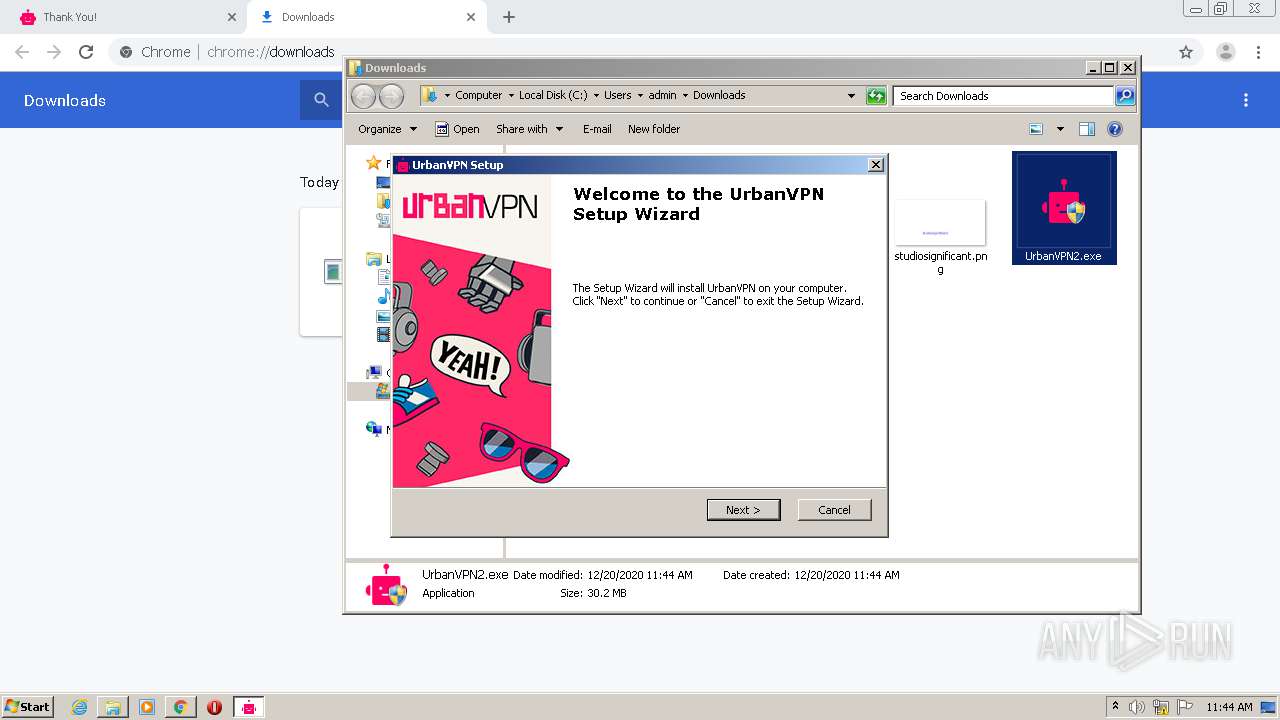This screenshot has width=1280, height=720.
Task: Close the UrbanVPN Setup dialog
Action: click(876, 165)
